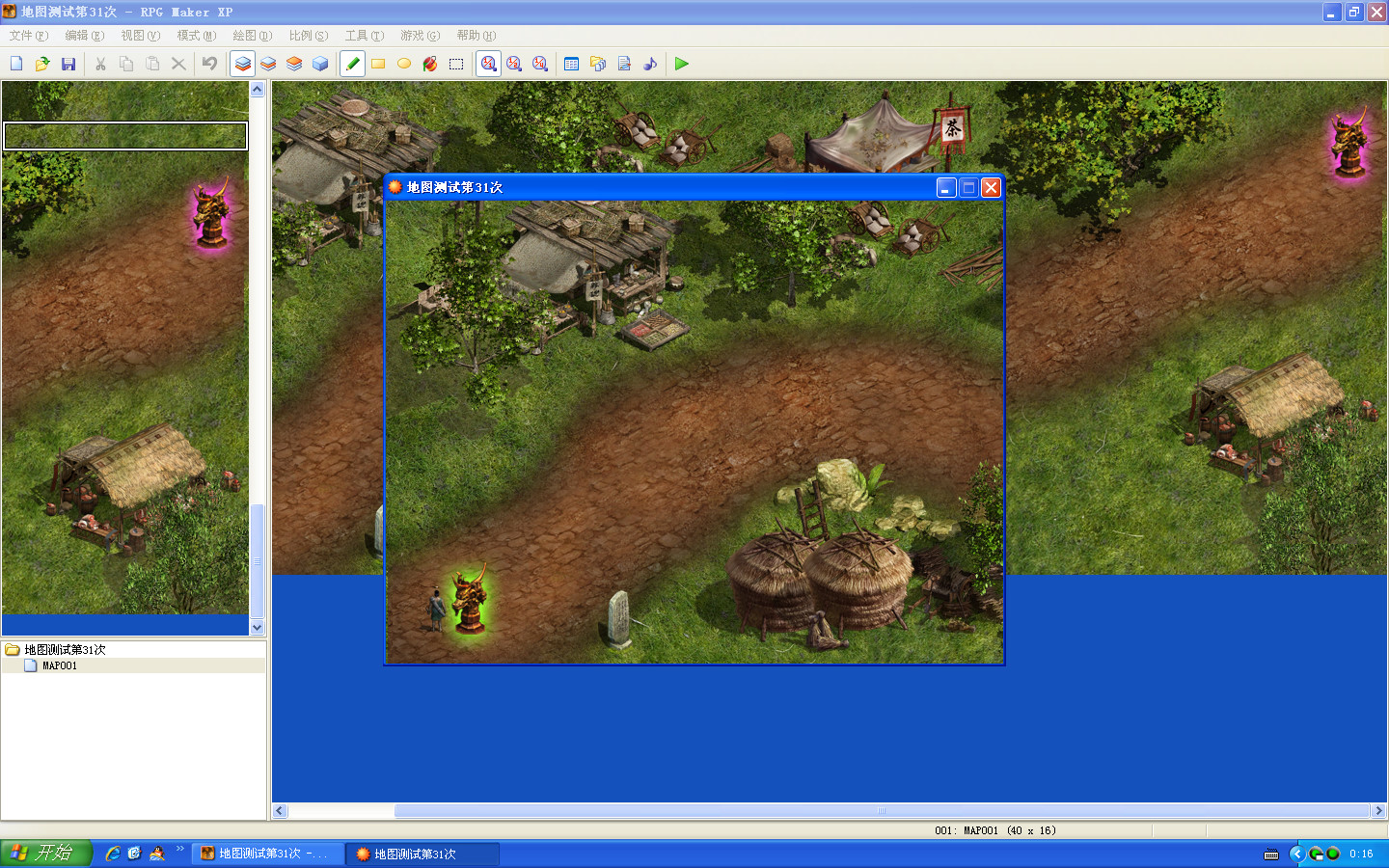Open the Materials manager icon
The image size is (1389, 868).
pyautogui.click(x=598, y=64)
